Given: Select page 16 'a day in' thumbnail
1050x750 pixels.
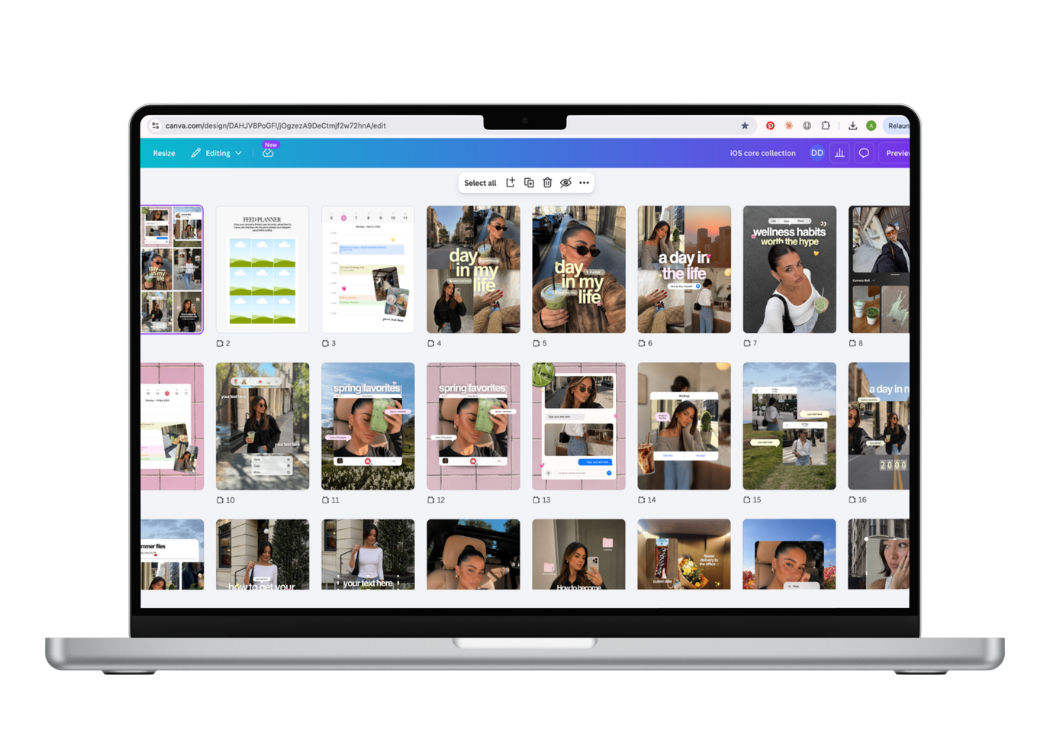Looking at the screenshot, I should 879,427.
